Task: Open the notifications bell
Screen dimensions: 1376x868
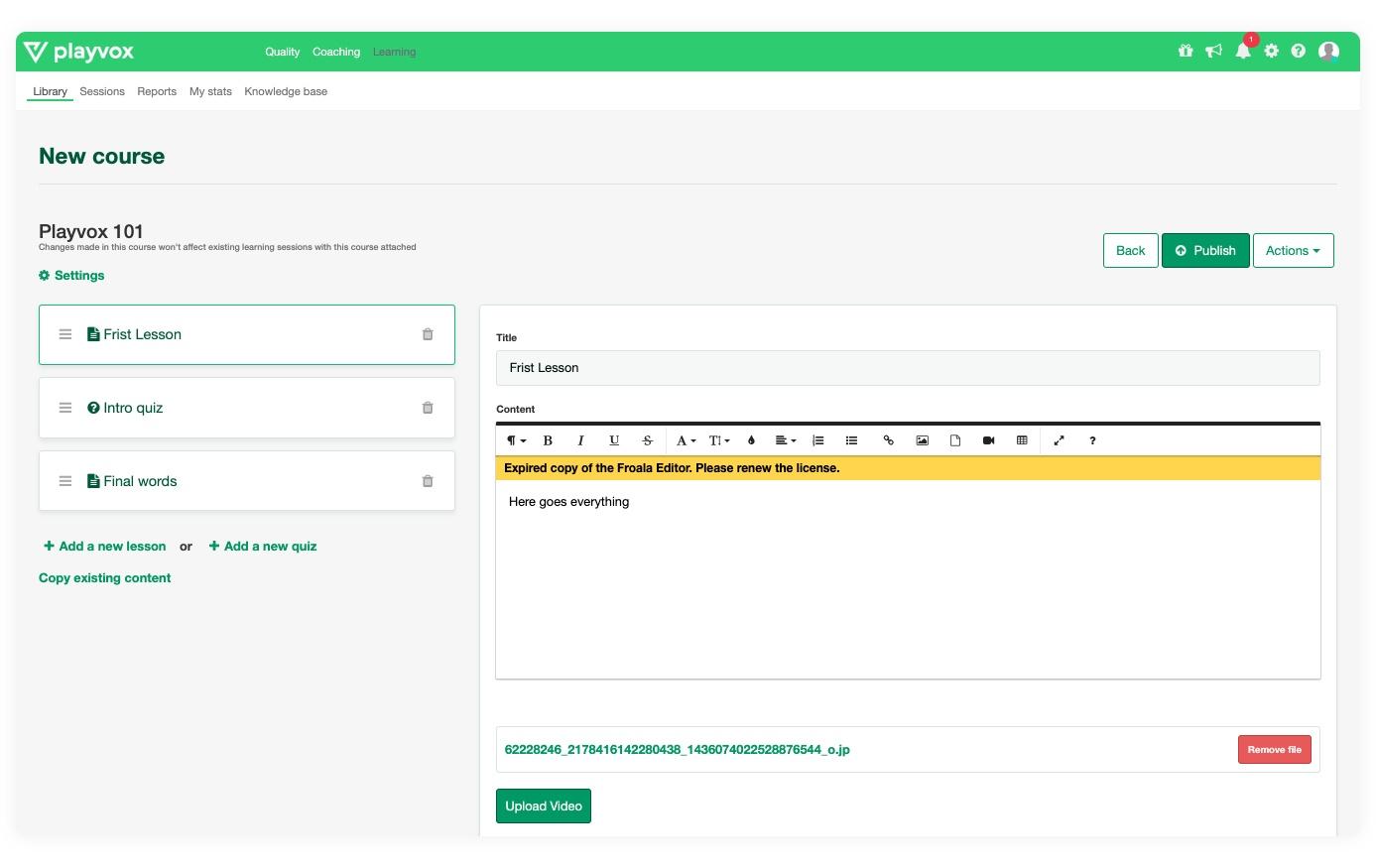Action: pos(1243,51)
